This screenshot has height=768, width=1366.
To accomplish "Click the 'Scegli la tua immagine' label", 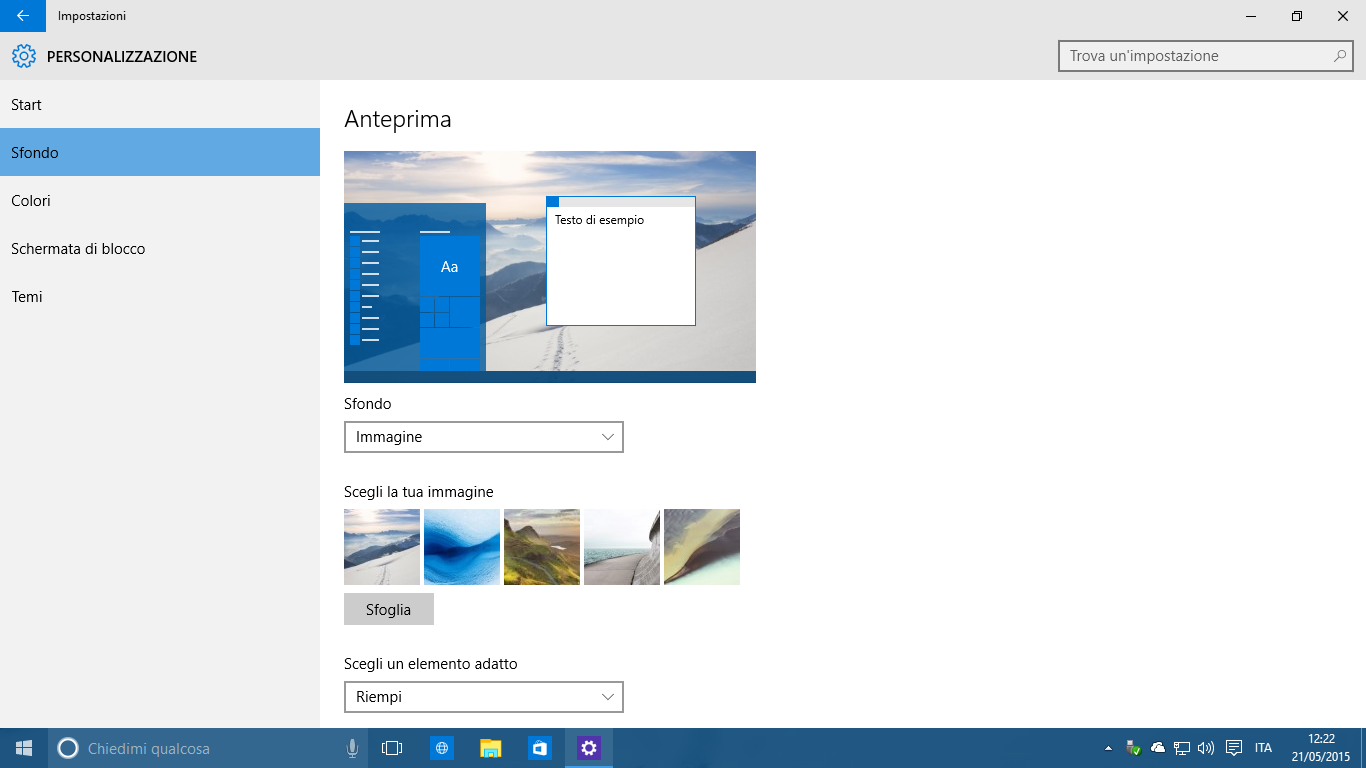I will pos(419,492).
